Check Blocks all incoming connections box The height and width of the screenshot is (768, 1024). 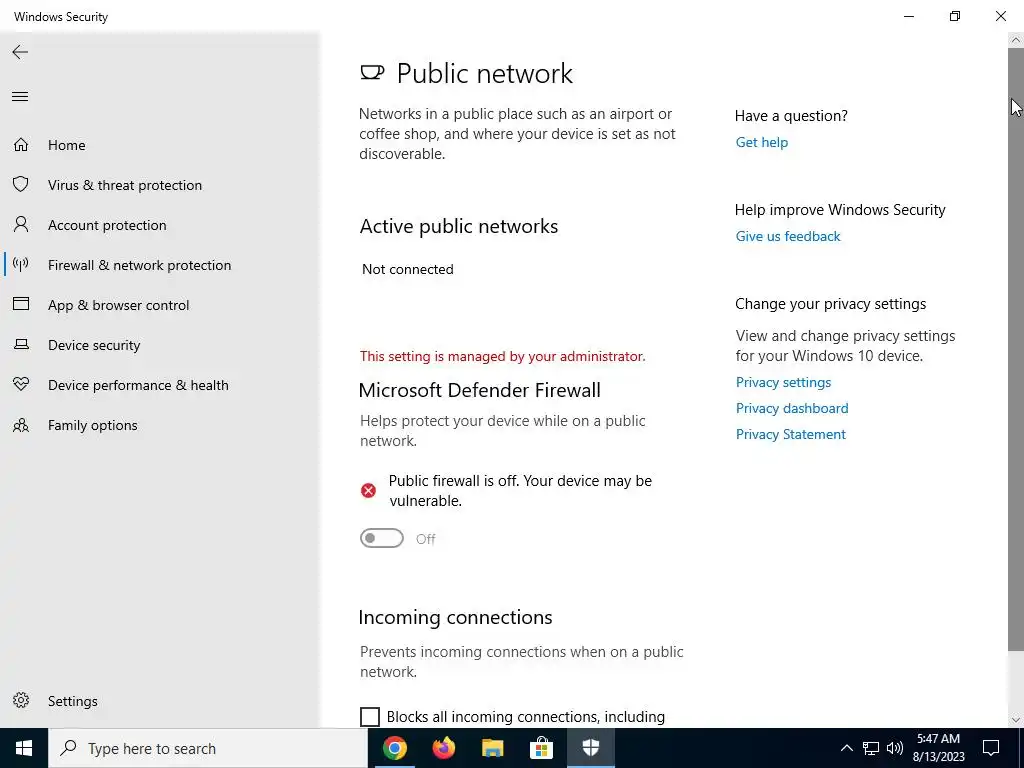[370, 716]
